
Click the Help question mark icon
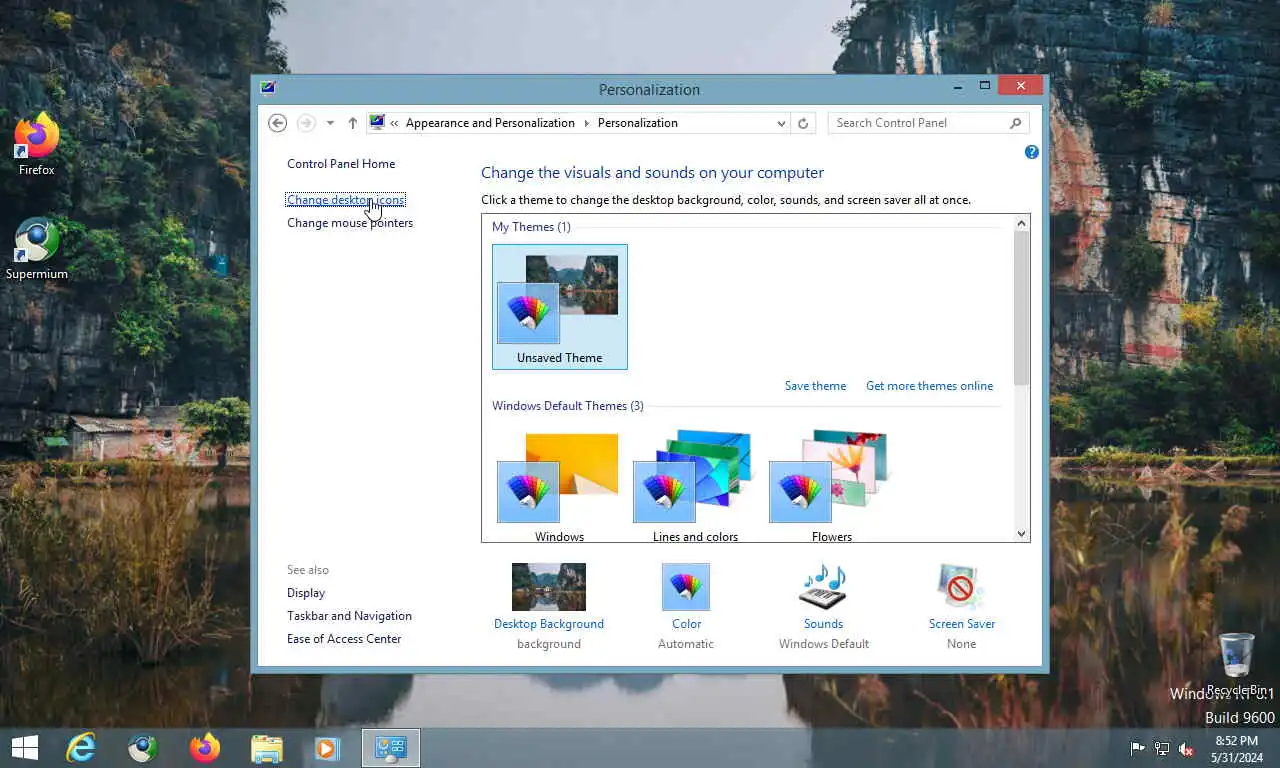1032,152
